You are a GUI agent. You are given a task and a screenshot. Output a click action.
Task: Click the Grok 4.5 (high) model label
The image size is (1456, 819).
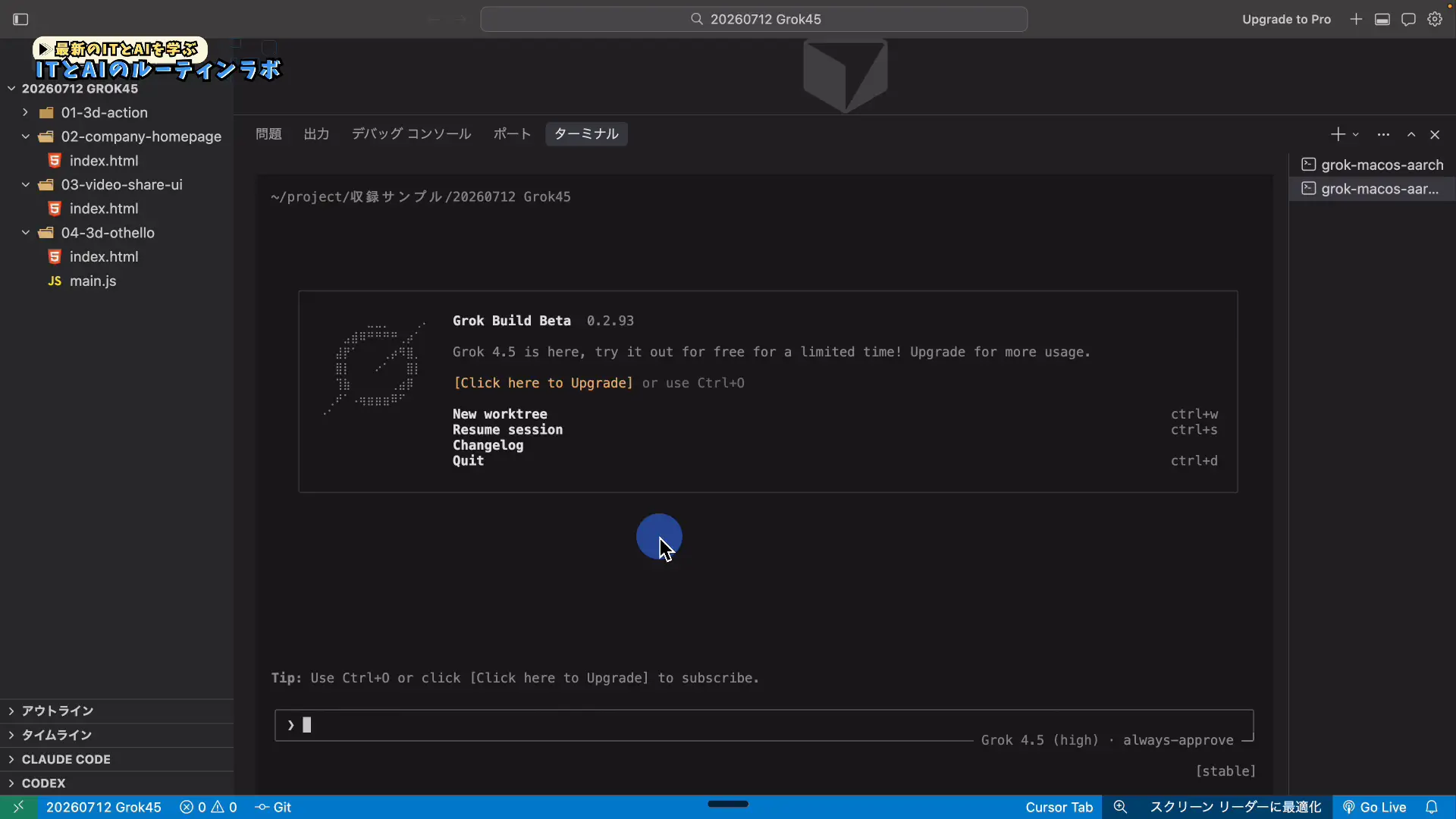point(1040,740)
